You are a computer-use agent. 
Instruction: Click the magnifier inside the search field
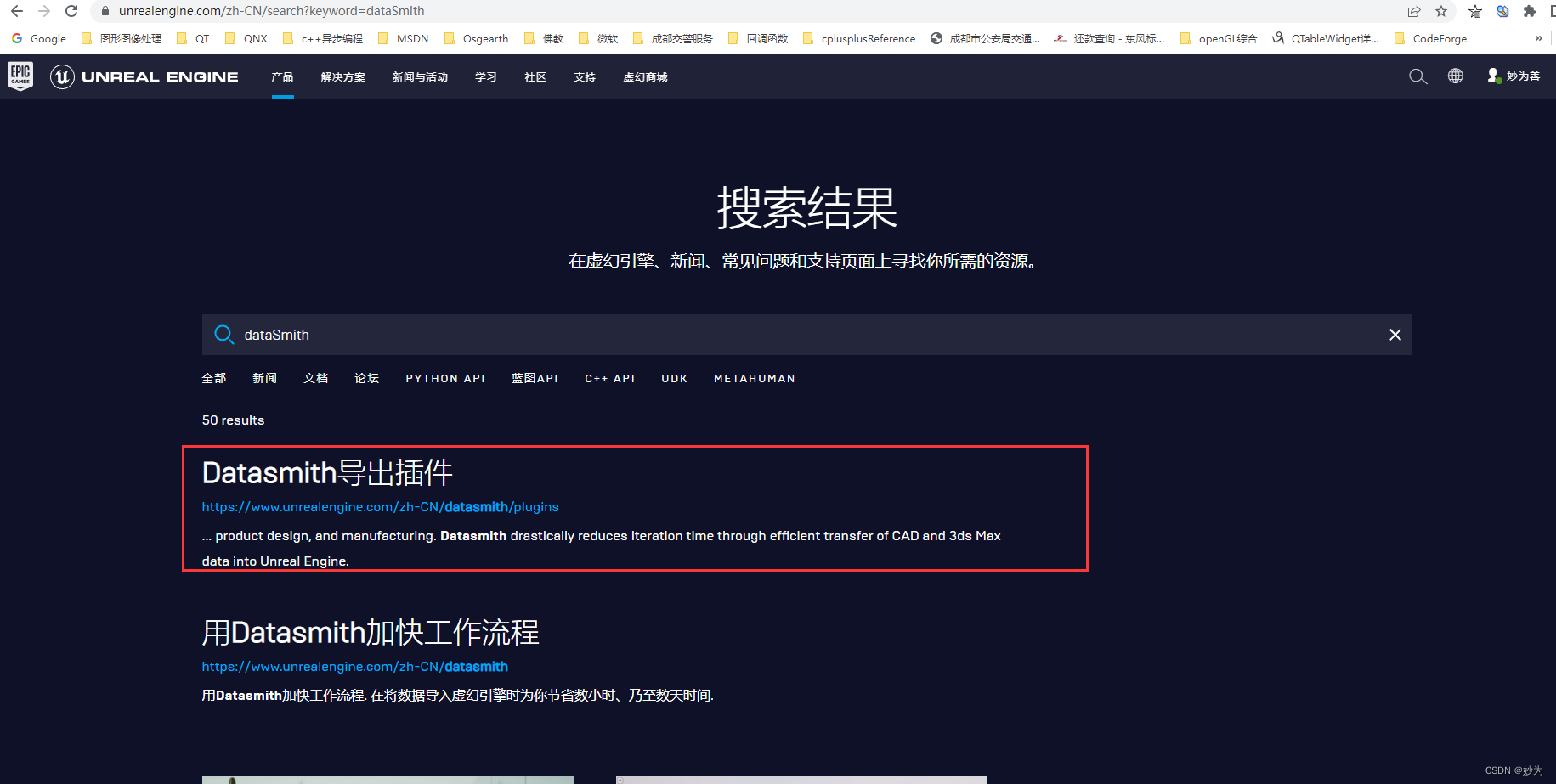tap(223, 335)
